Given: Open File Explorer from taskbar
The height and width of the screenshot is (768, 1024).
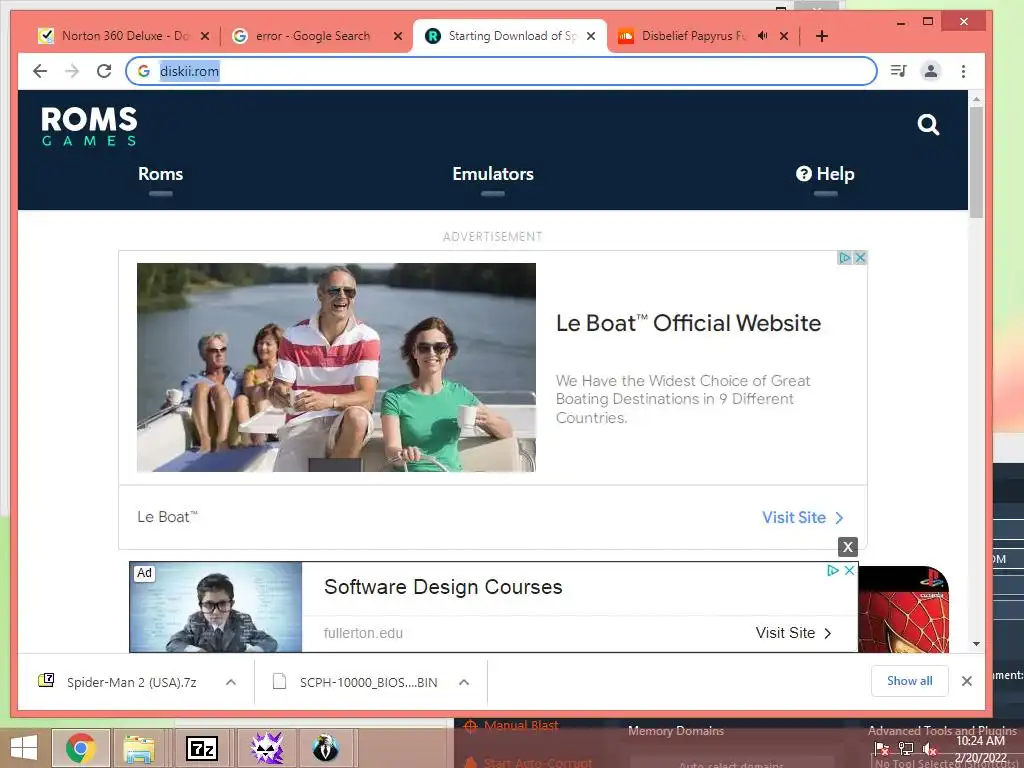Looking at the screenshot, I should click(x=139, y=748).
